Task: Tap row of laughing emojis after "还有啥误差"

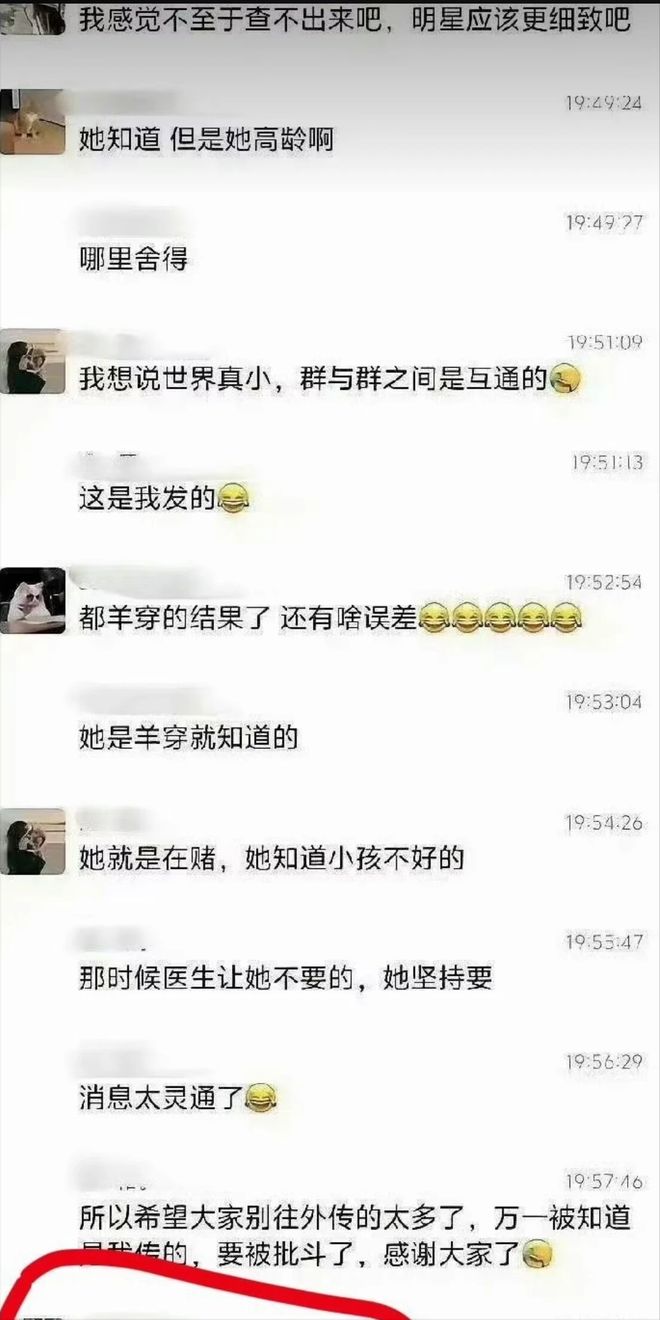Action: click(x=499, y=620)
